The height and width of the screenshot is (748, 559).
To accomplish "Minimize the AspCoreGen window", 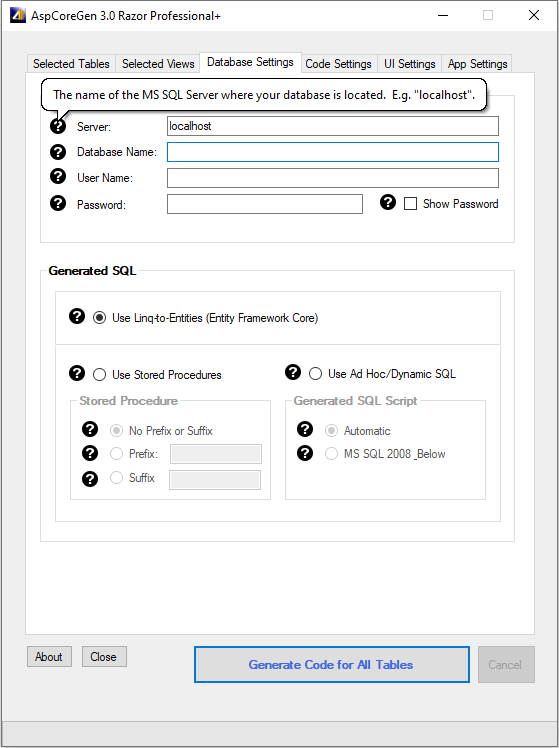I will (443, 15).
